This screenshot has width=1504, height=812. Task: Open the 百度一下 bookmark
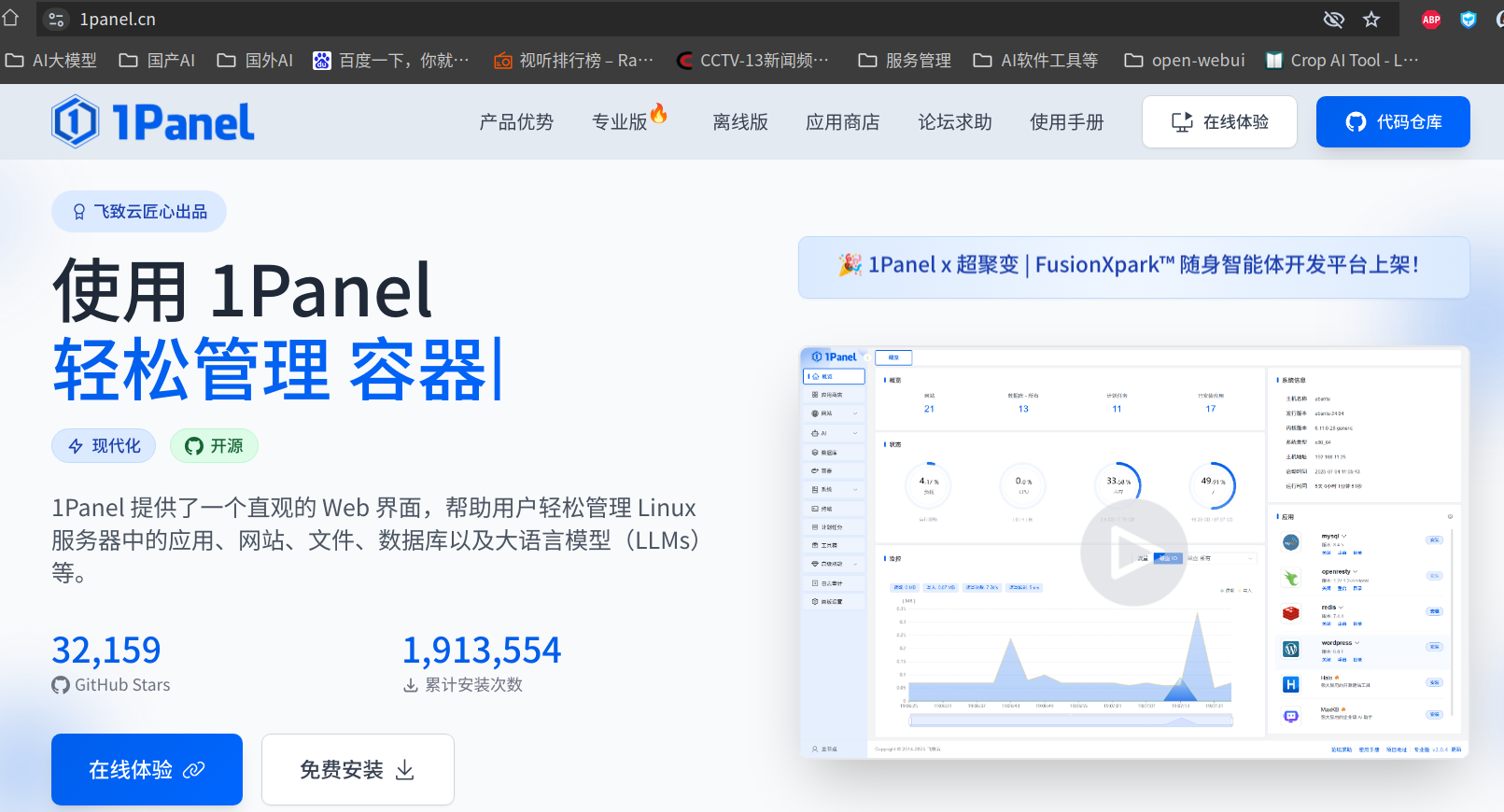point(390,61)
